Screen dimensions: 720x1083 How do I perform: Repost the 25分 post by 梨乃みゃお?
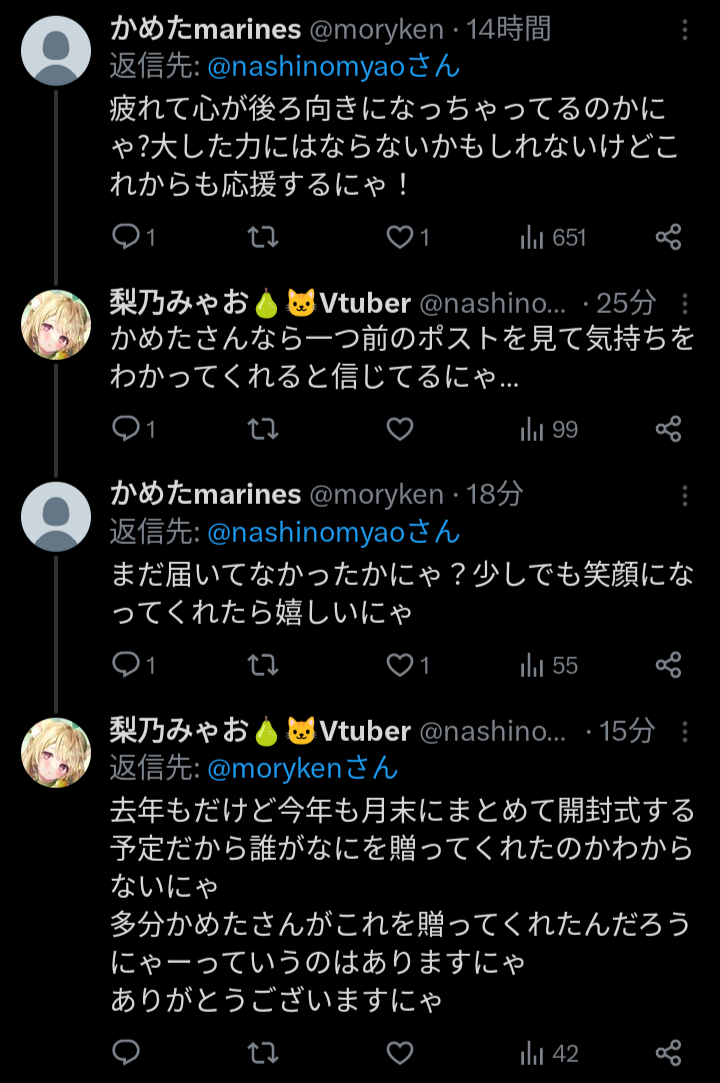pos(263,430)
